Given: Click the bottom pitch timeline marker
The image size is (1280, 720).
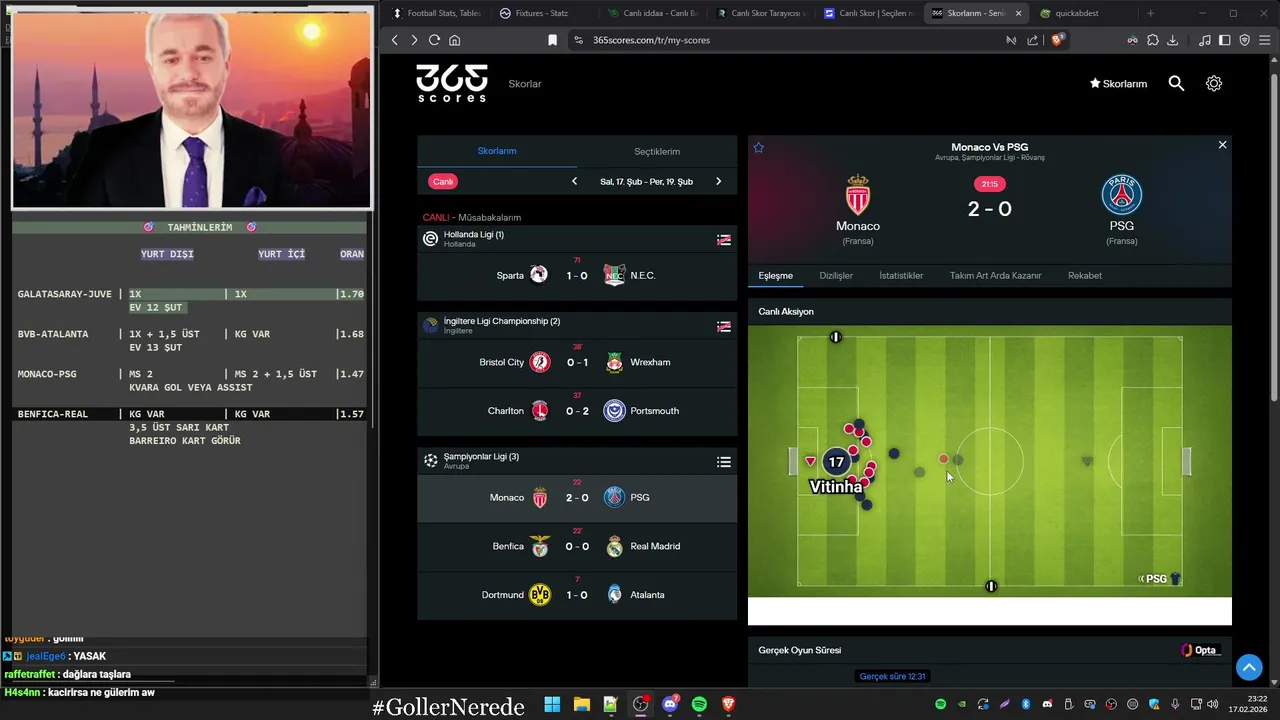Looking at the screenshot, I should click(991, 586).
